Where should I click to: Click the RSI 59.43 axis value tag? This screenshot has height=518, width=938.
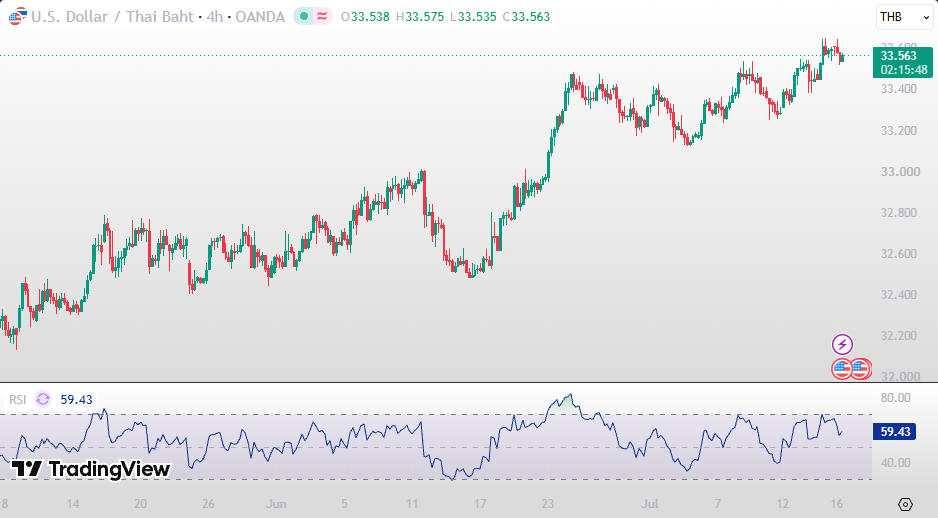[894, 431]
